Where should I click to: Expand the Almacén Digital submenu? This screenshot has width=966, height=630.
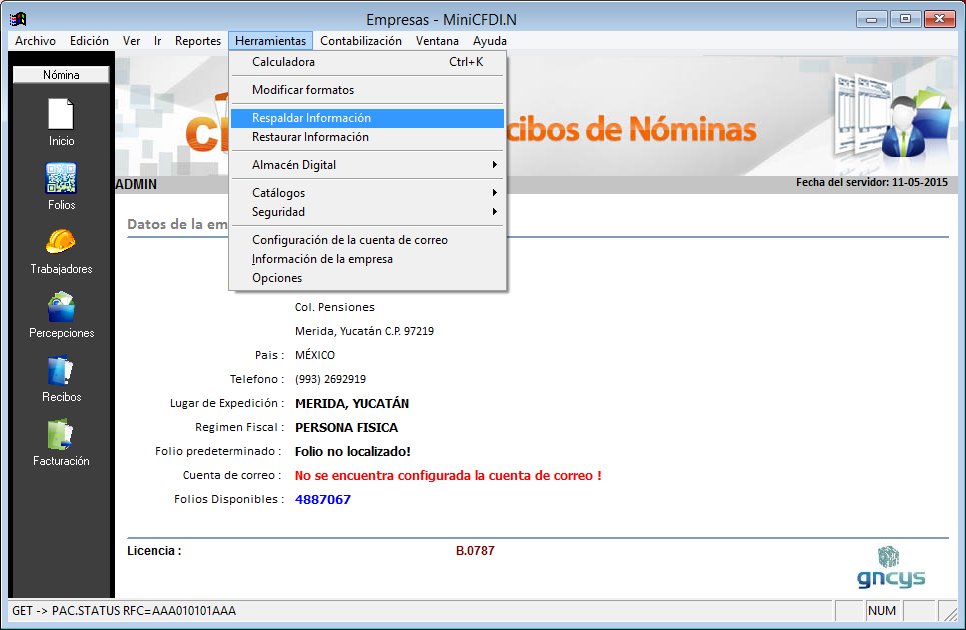point(368,165)
